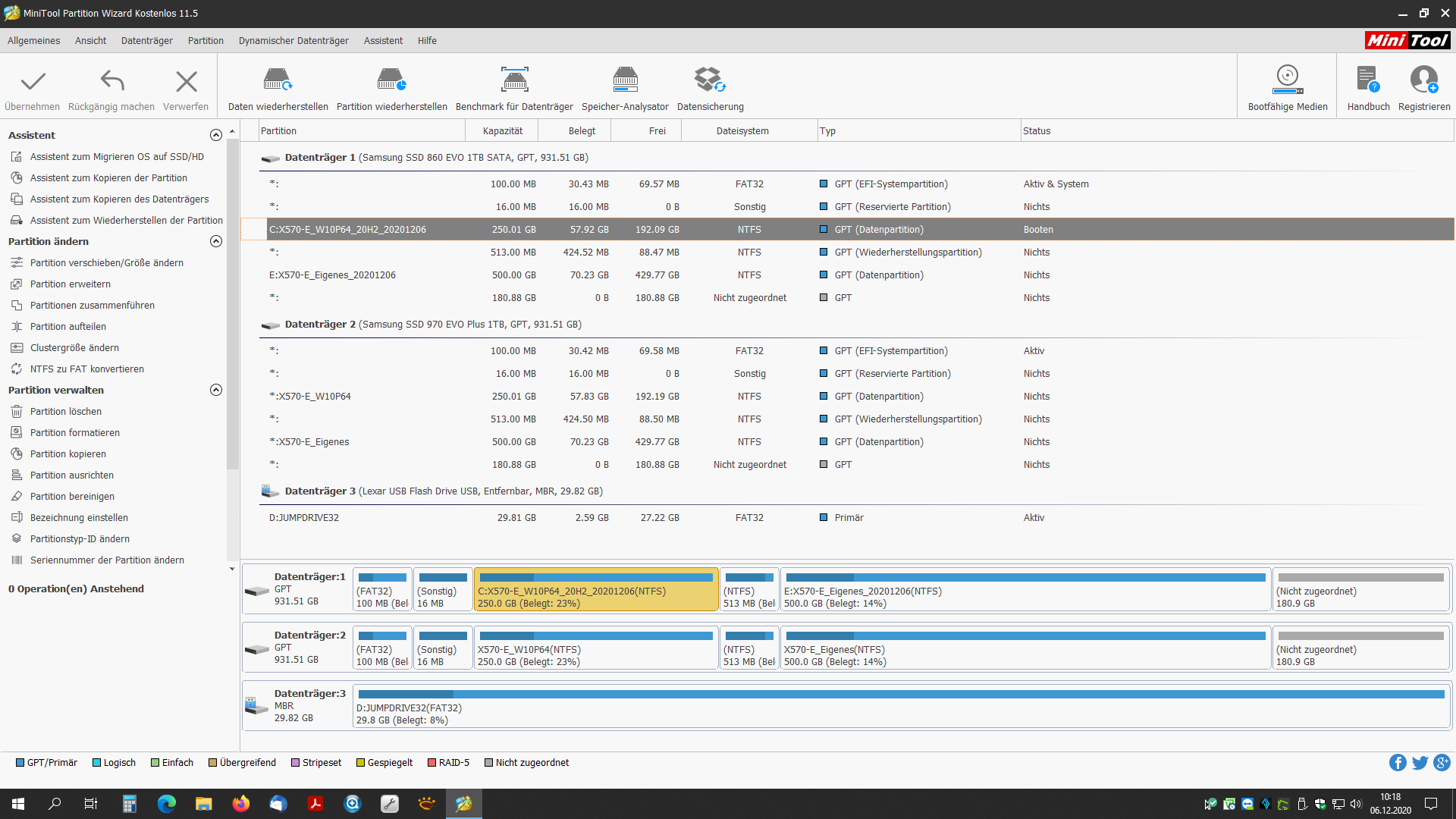
Task: Select D:JUMPDRIVE32 block in disk map
Action: click(900, 706)
